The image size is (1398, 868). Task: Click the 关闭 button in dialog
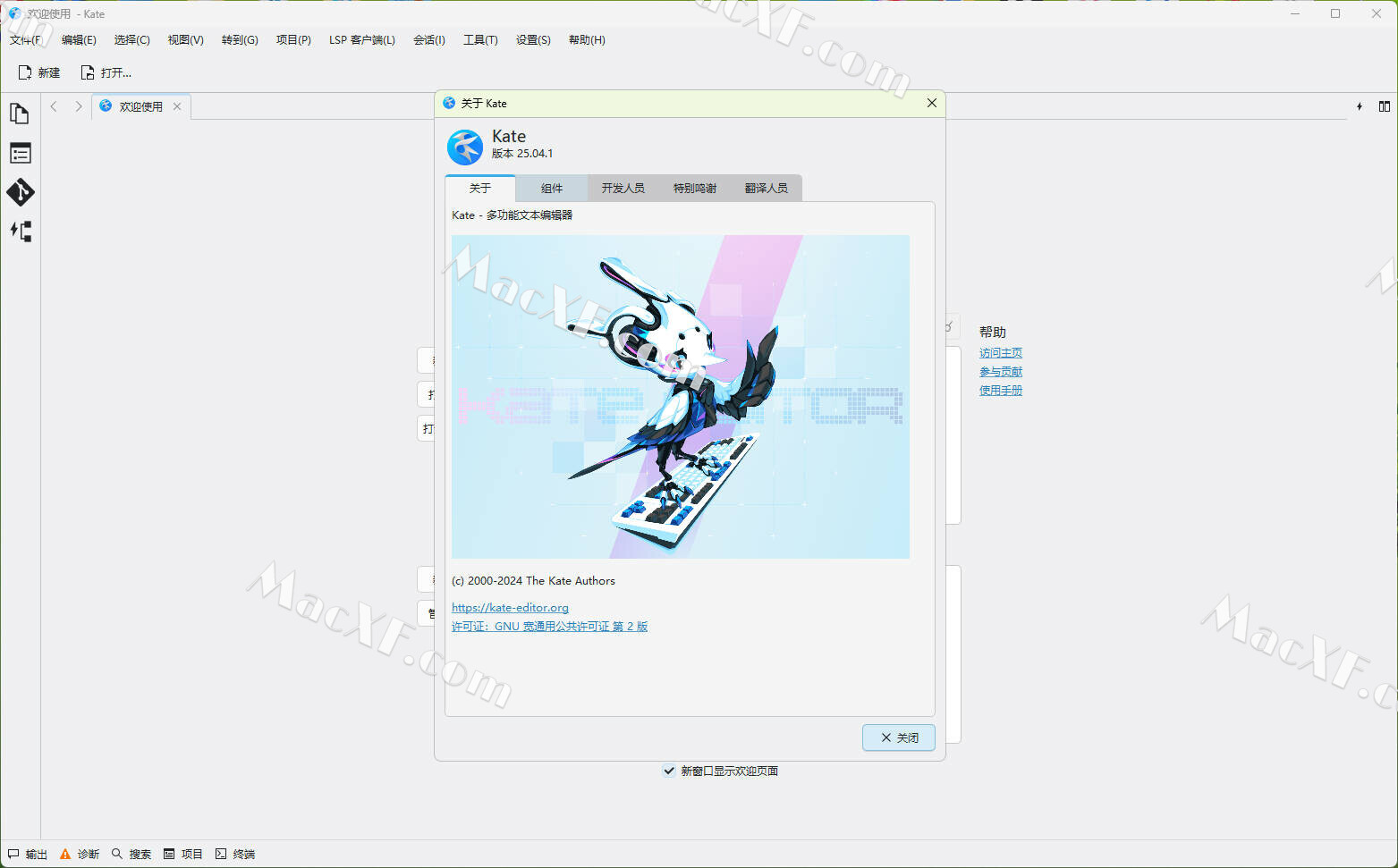[899, 737]
